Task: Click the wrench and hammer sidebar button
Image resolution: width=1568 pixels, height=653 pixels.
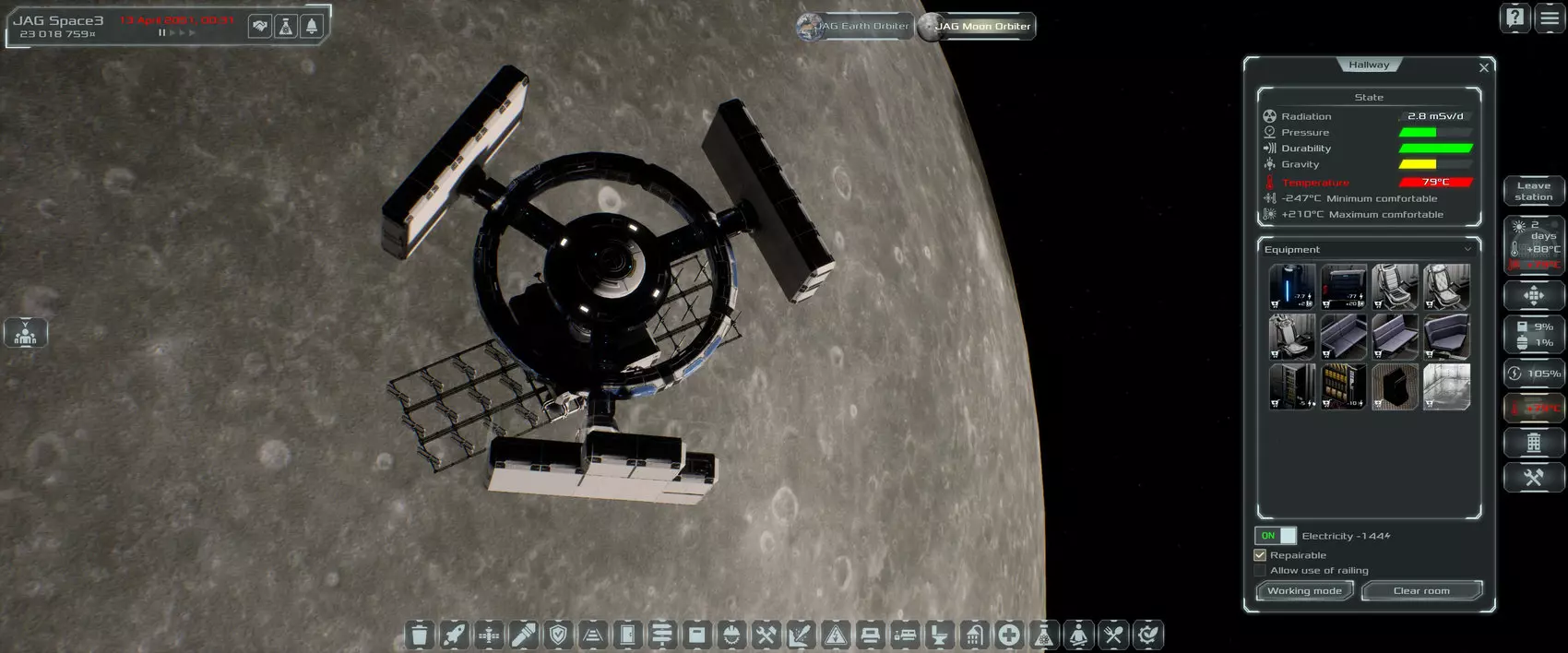Action: [x=1534, y=478]
